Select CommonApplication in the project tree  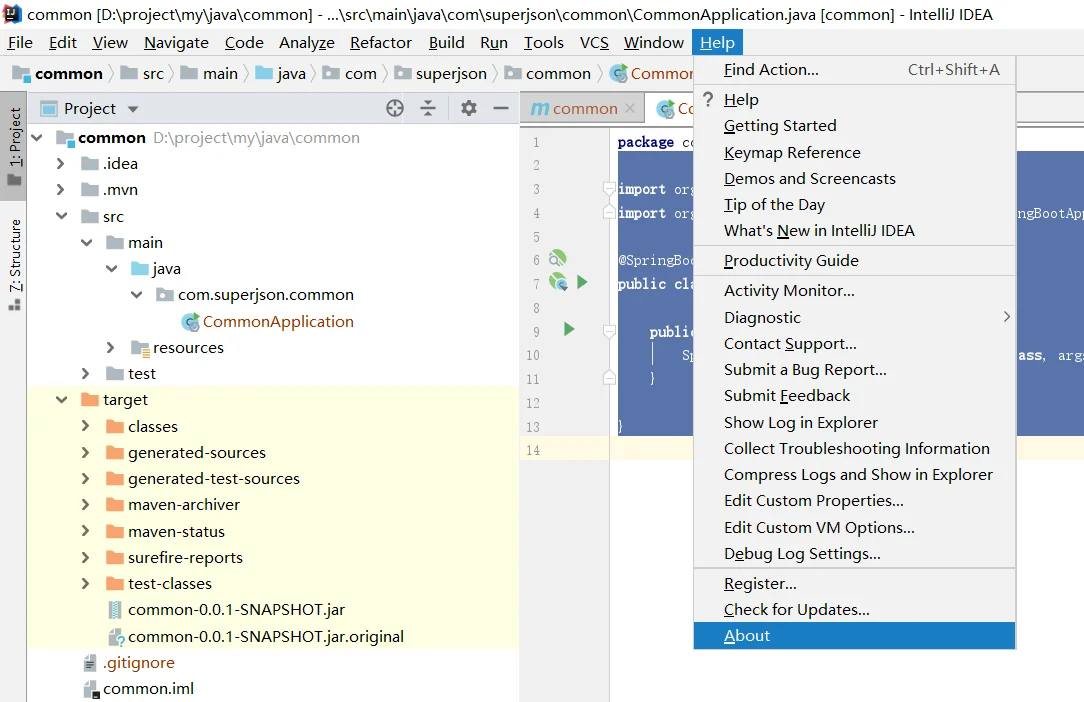pos(277,322)
